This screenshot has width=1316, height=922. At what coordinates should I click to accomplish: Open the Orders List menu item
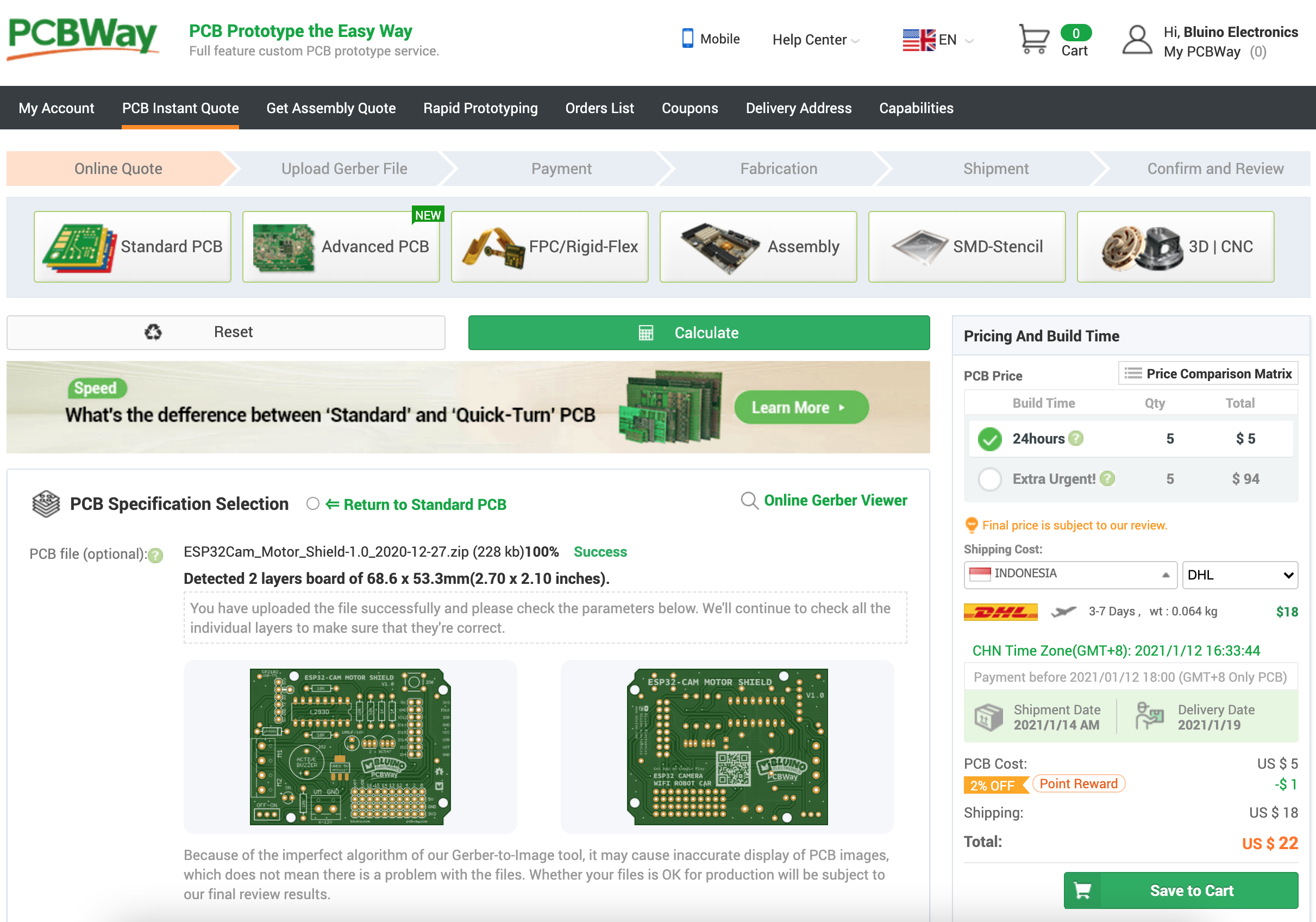click(599, 108)
